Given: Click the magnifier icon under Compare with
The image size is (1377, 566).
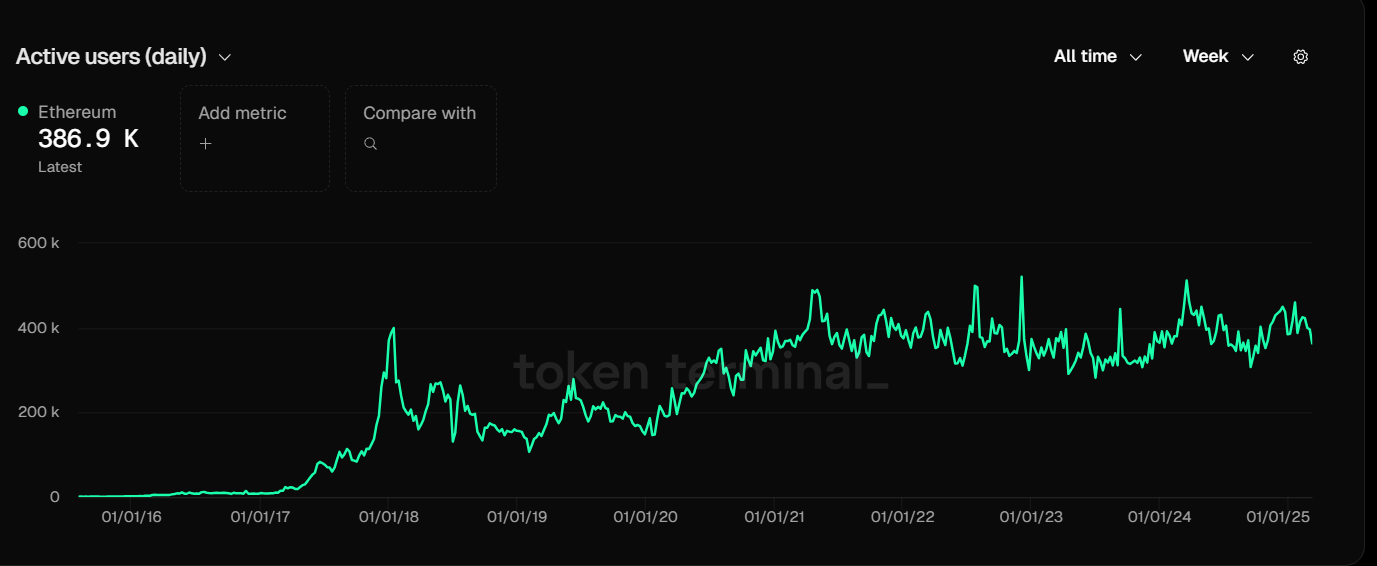Looking at the screenshot, I should 370,144.
